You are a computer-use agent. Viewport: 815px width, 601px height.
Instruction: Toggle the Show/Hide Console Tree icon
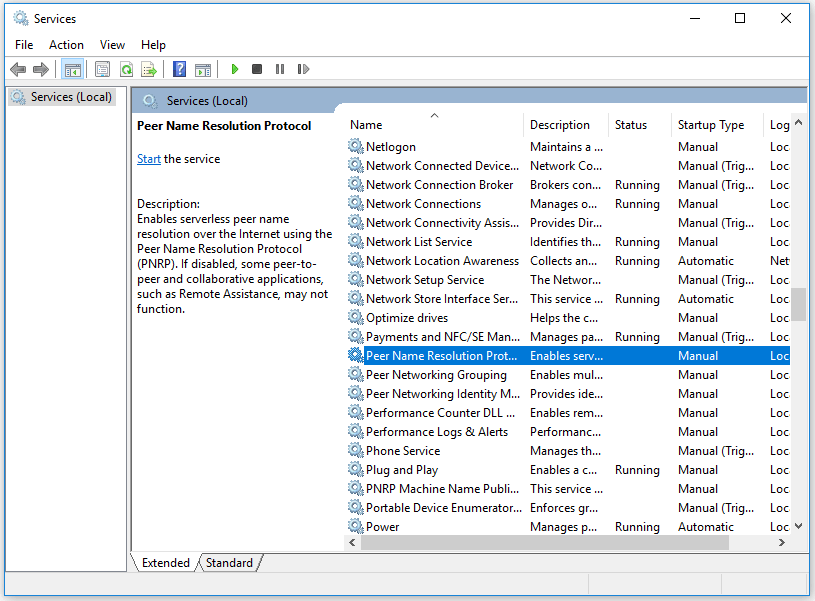click(72, 68)
